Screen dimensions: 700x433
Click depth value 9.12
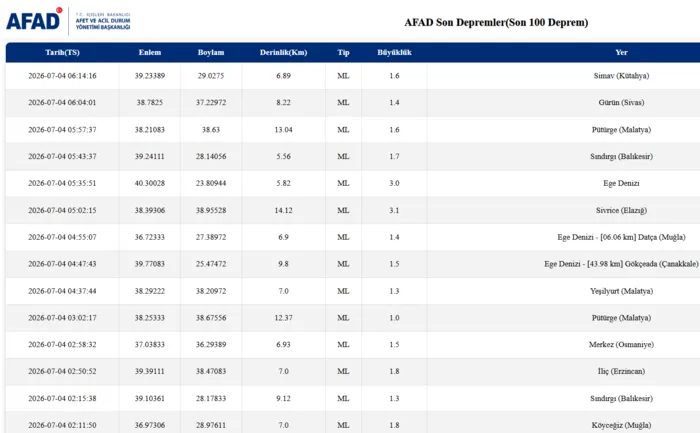283,398
